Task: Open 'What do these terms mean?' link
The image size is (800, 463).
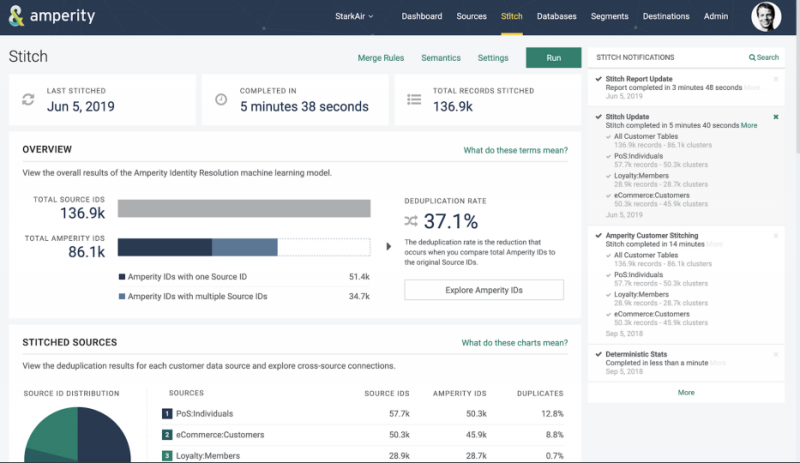Action: tap(515, 150)
